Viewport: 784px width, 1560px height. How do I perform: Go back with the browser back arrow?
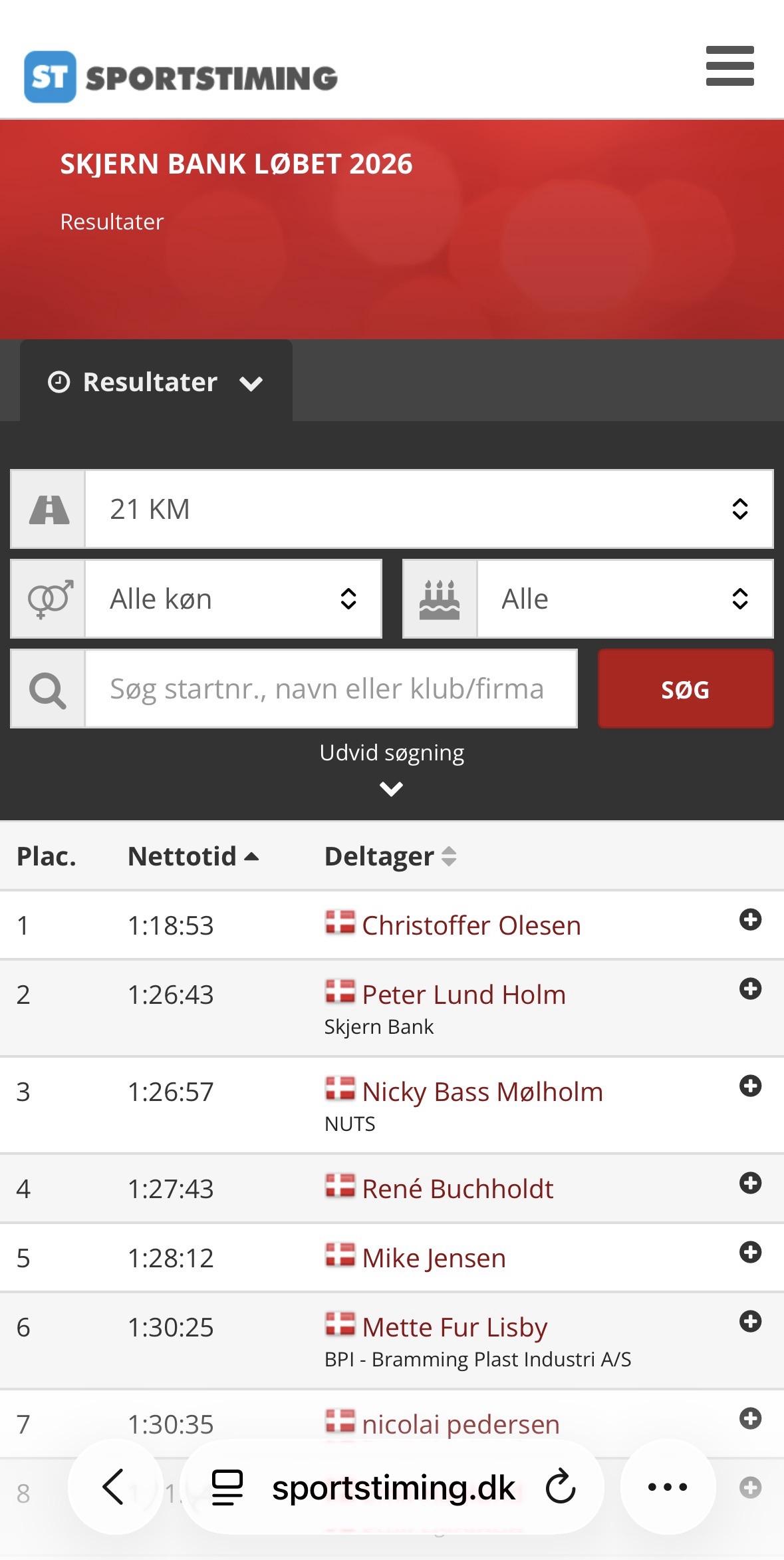114,1487
